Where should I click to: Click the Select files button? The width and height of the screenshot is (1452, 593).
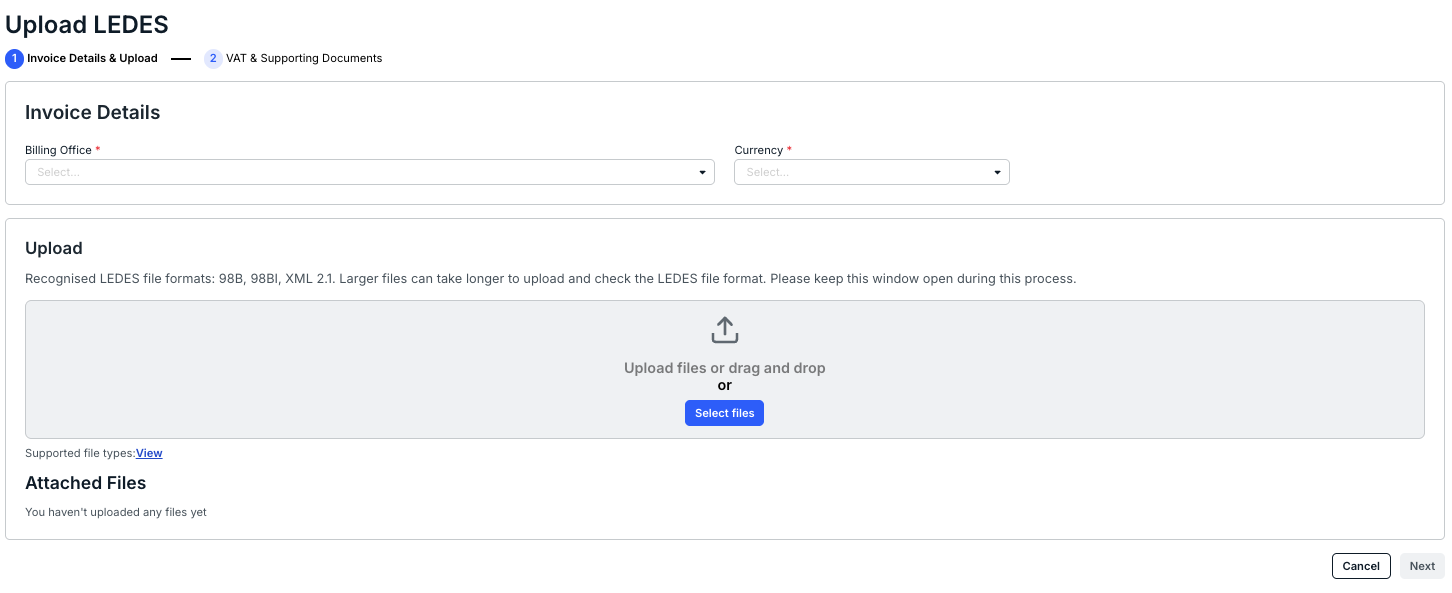click(x=724, y=413)
